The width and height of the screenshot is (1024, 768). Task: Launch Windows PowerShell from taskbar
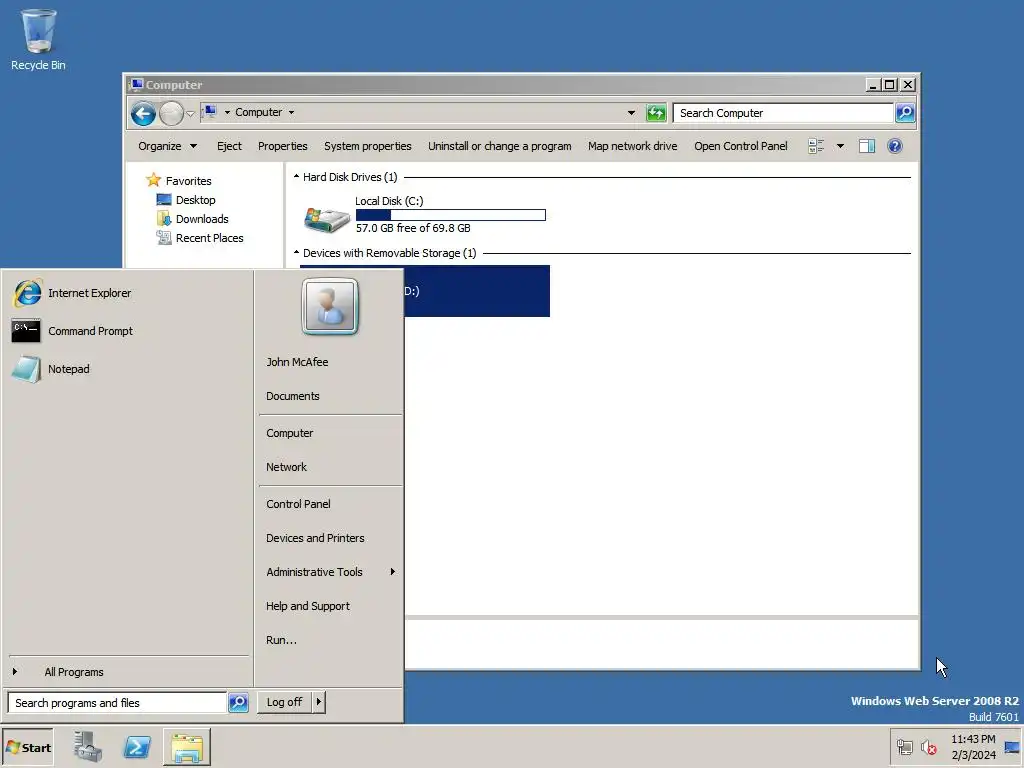(x=137, y=747)
